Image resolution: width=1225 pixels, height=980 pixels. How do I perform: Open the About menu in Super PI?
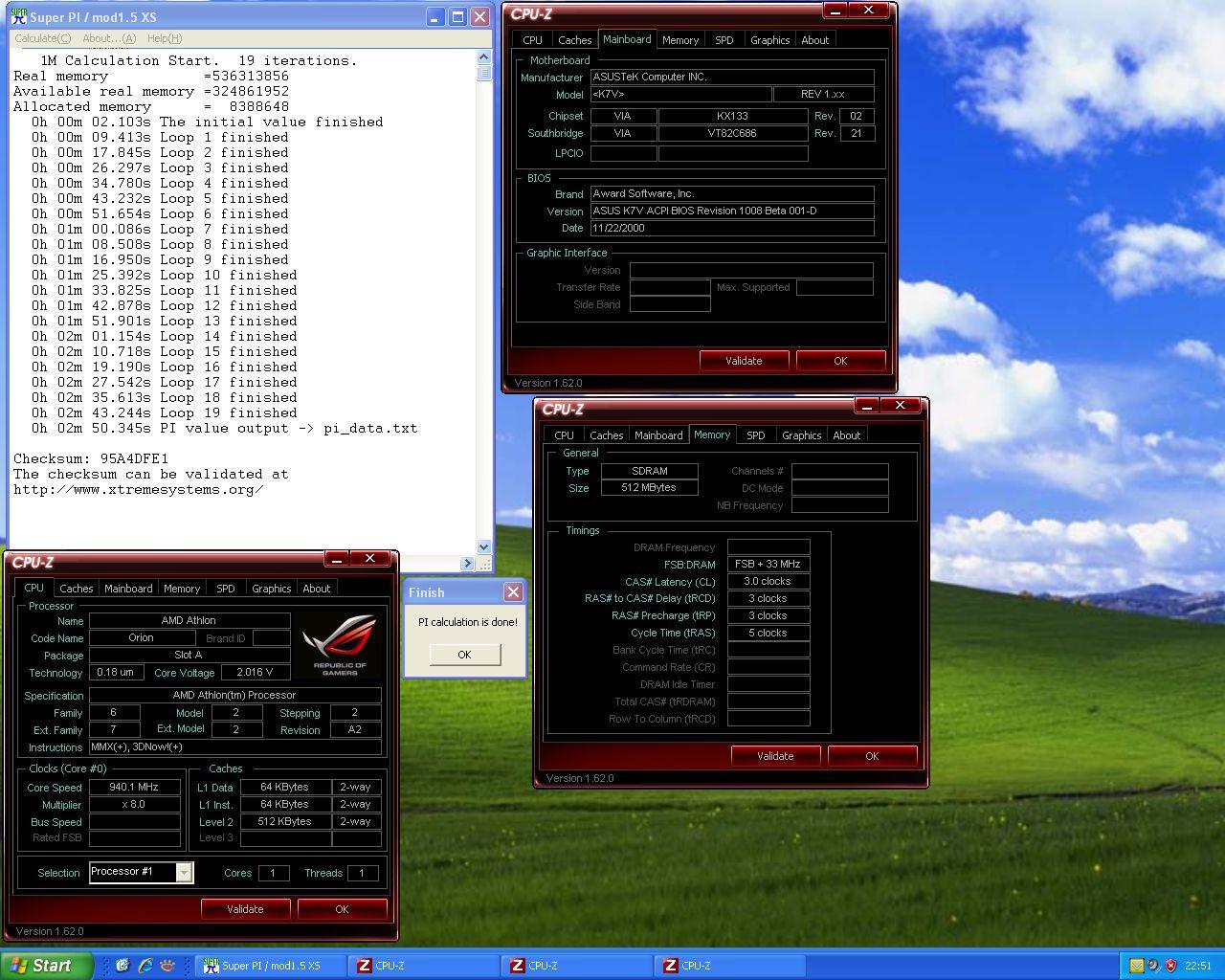click(x=109, y=38)
